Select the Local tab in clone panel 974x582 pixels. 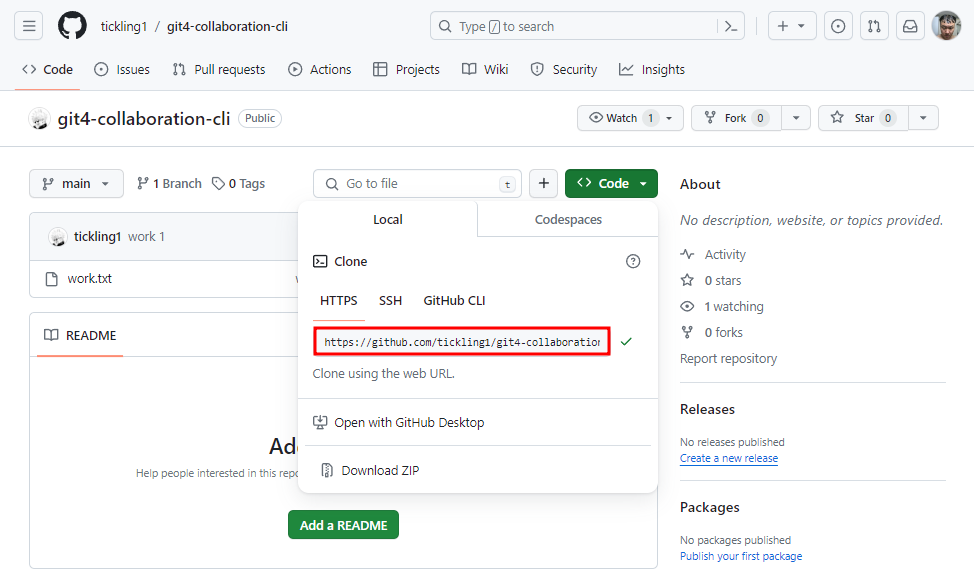click(388, 219)
